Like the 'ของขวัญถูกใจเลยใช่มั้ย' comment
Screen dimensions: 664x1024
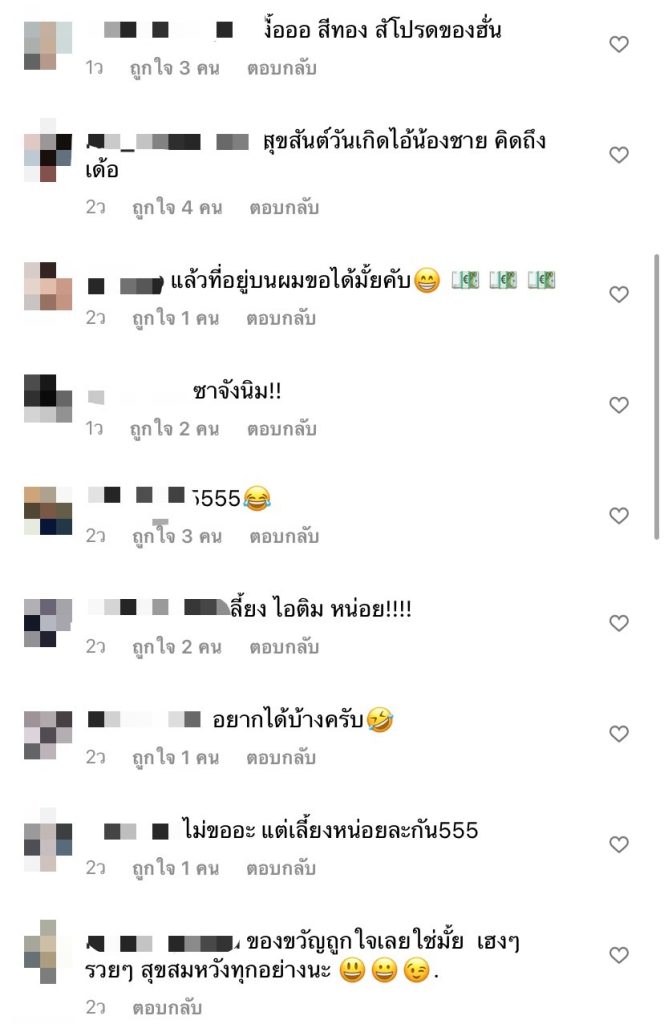tap(618, 955)
